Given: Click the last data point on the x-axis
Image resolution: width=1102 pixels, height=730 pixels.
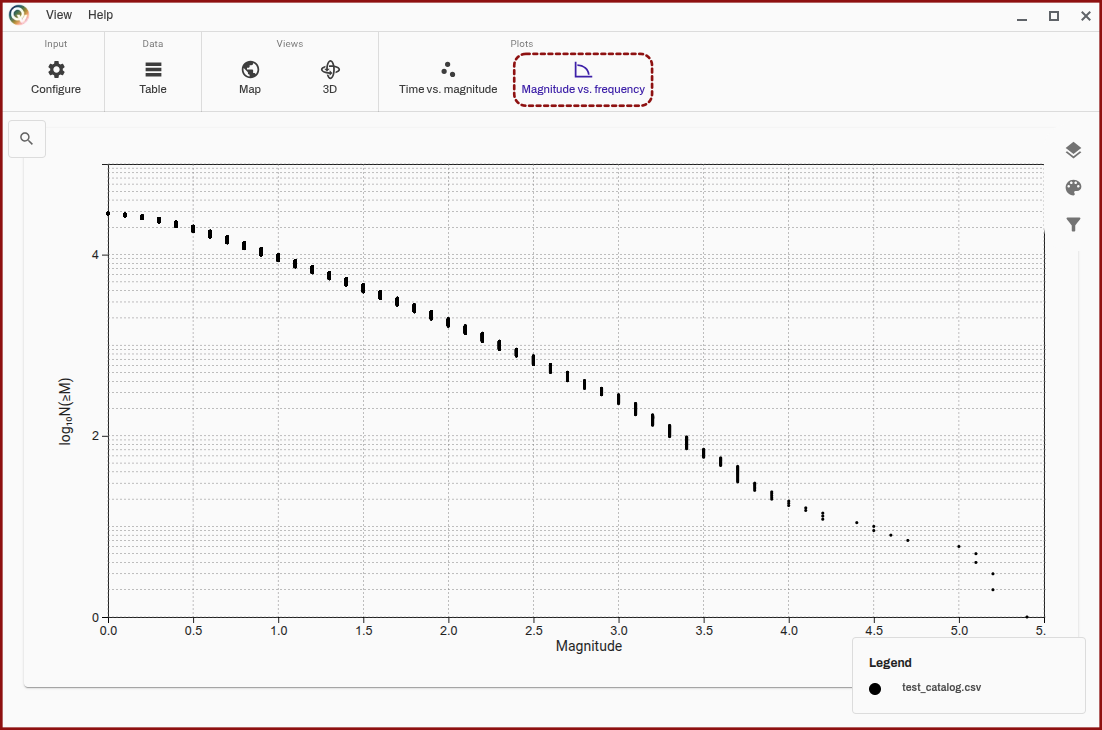Looking at the screenshot, I should click(1027, 617).
